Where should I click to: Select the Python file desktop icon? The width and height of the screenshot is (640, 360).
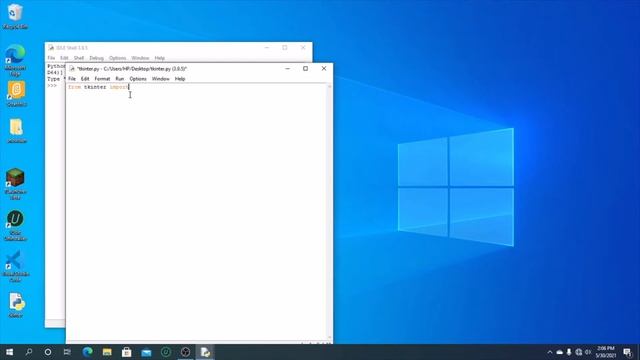pos(16,305)
